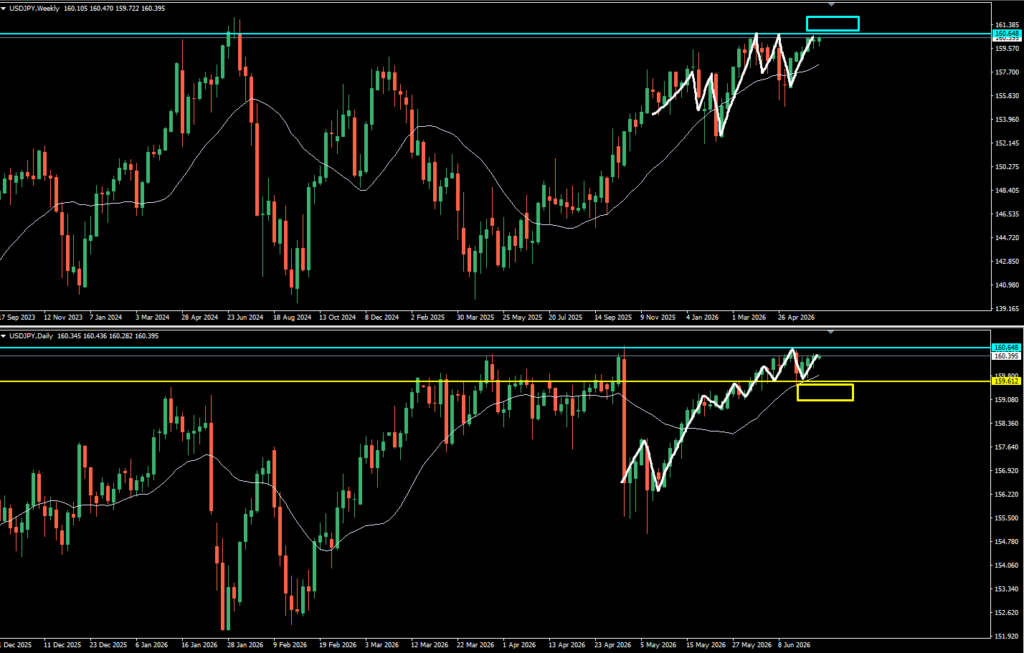Click the 142.850 price scale value
Viewport: 1024px width, 653px height.
pos(1006,261)
